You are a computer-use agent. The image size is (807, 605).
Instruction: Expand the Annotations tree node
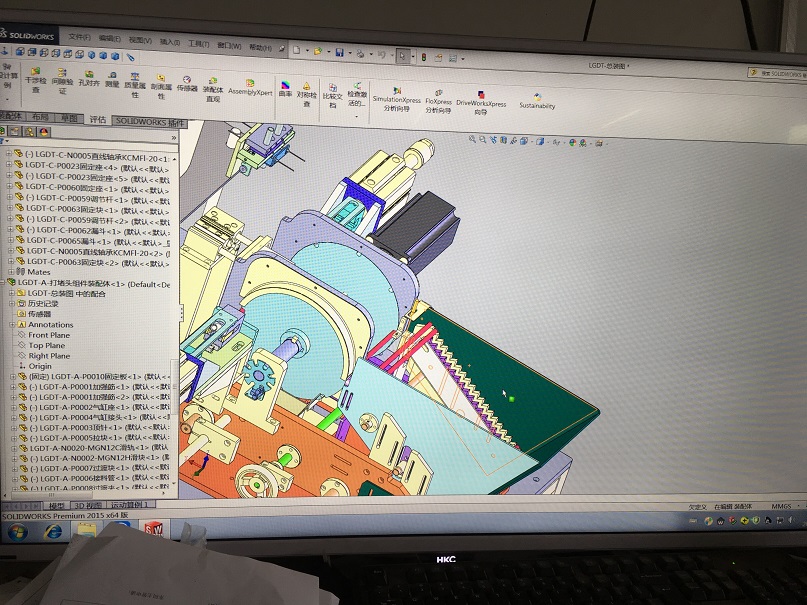pos(14,324)
